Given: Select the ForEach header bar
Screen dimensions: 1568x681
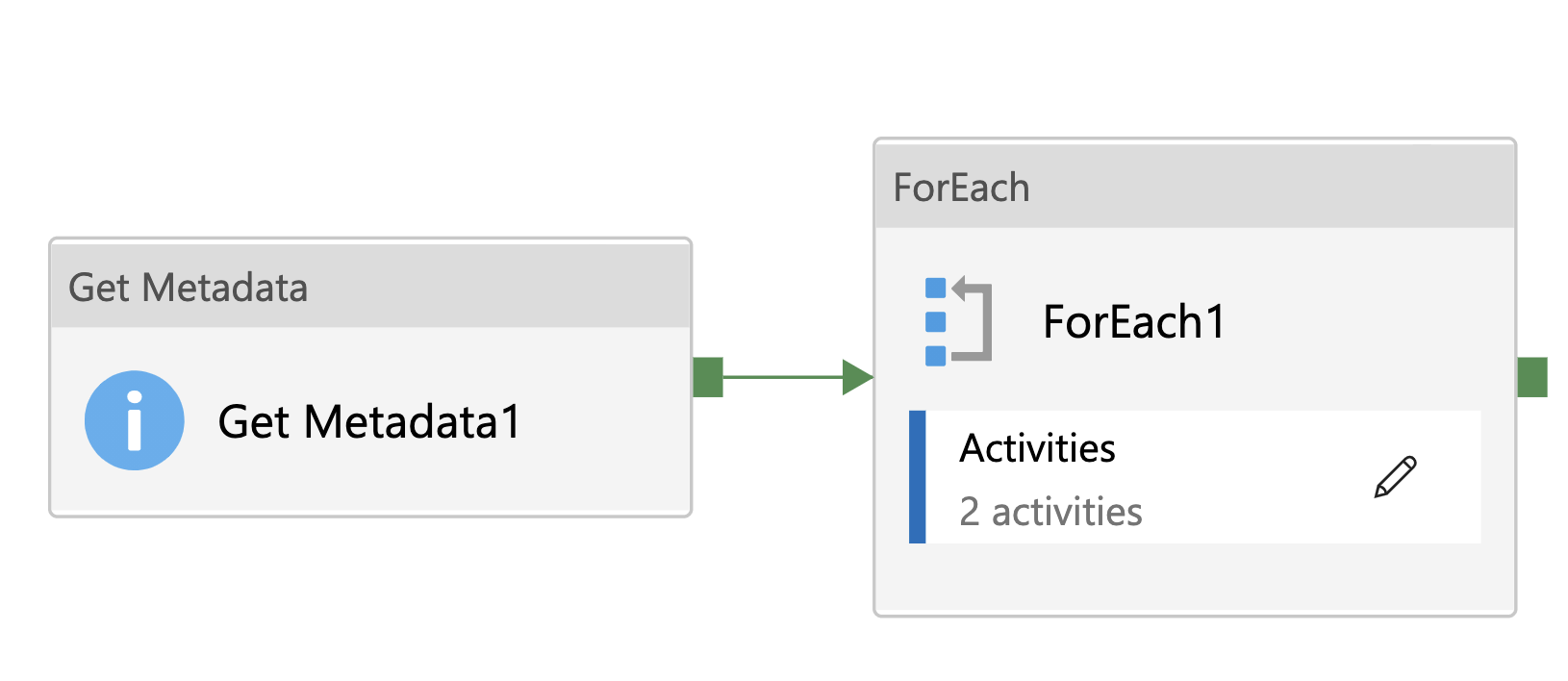Looking at the screenshot, I should 1195,187.
